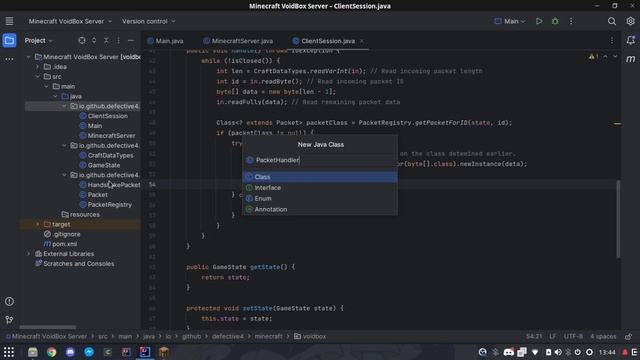Select pom.xml file in tree
Image resolution: width=640 pixels, height=360 pixels.
point(60,244)
